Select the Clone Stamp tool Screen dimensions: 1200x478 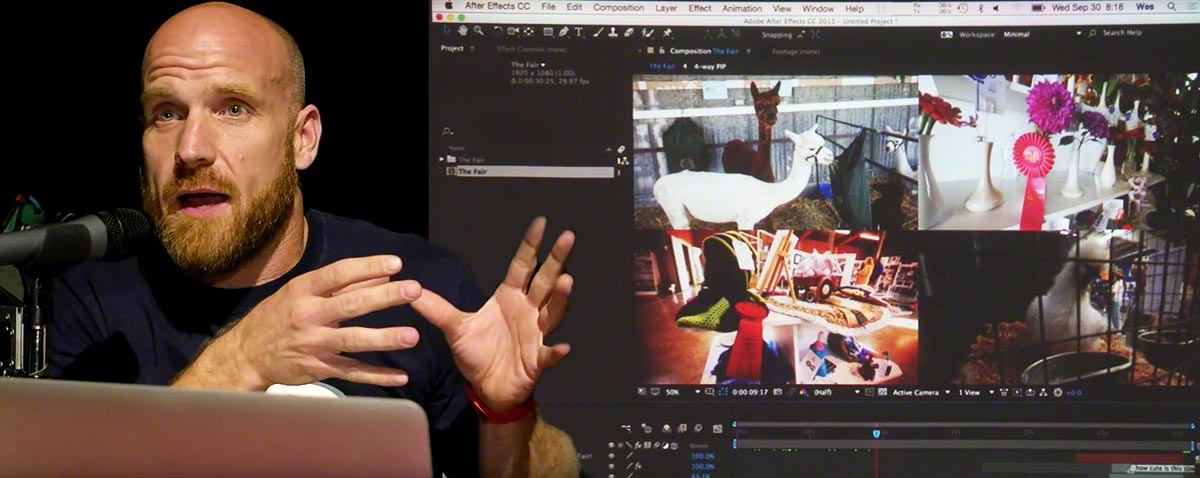[x=613, y=32]
